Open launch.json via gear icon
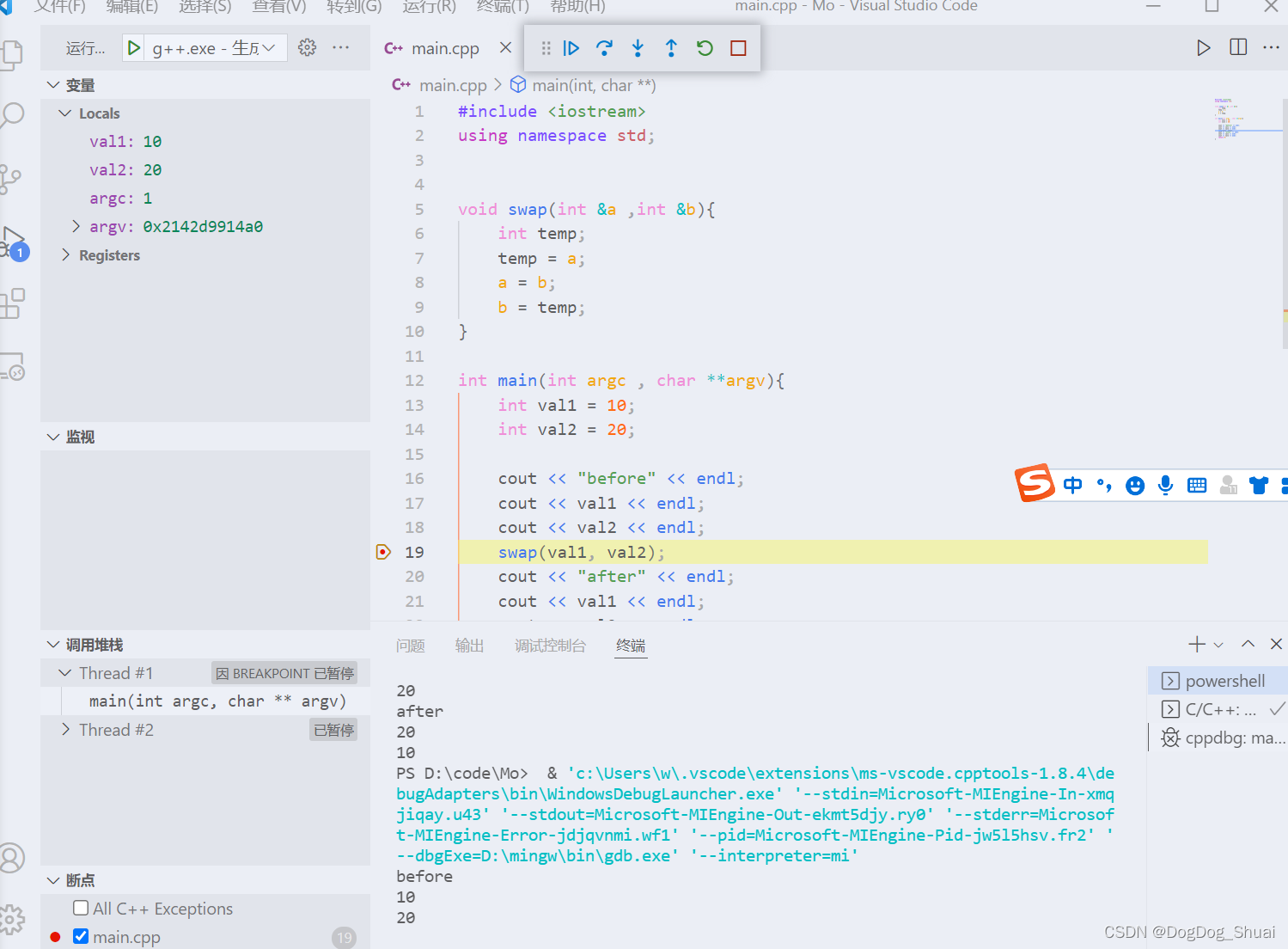This screenshot has width=1288, height=949. (307, 47)
